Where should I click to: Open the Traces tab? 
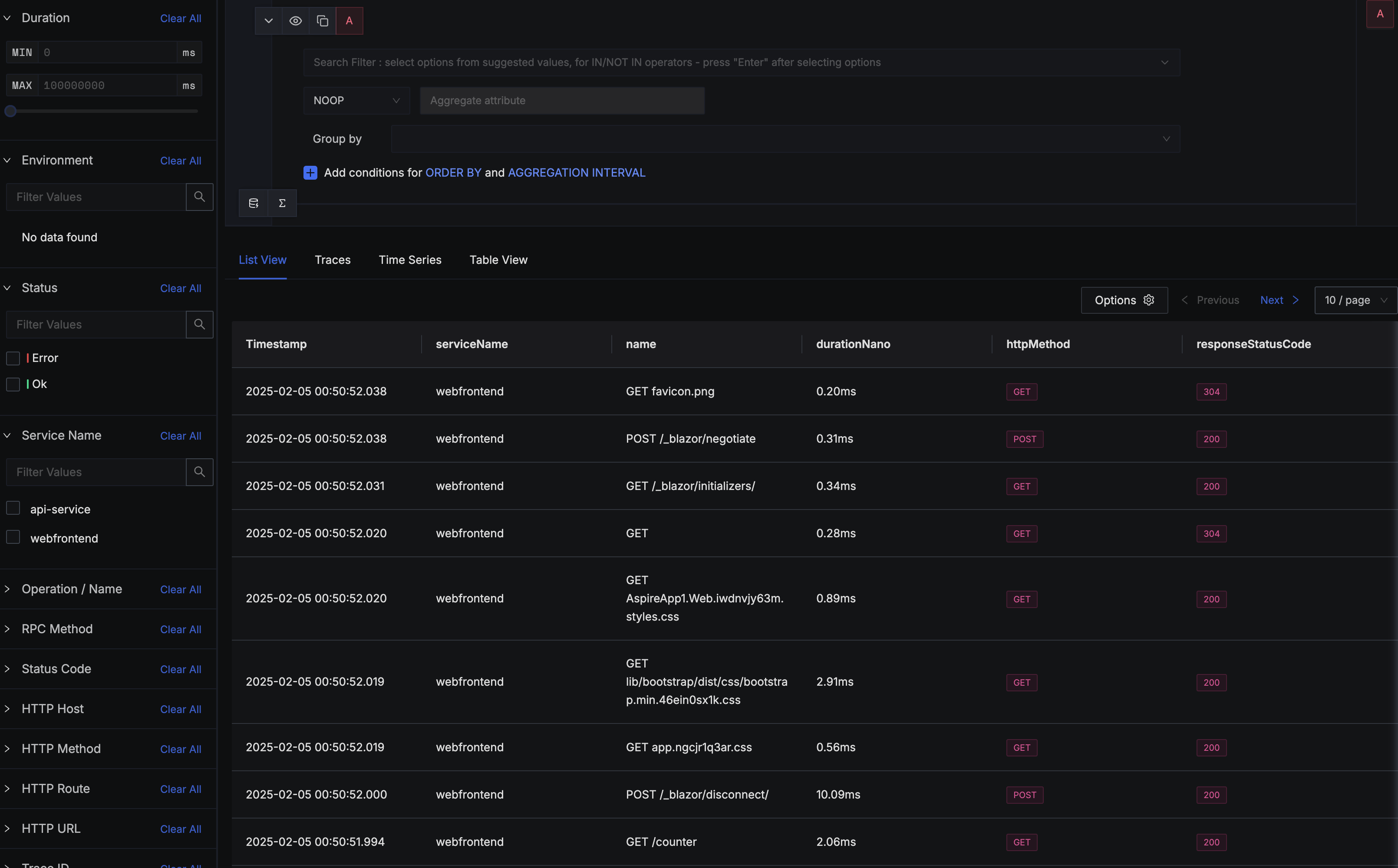click(x=333, y=260)
